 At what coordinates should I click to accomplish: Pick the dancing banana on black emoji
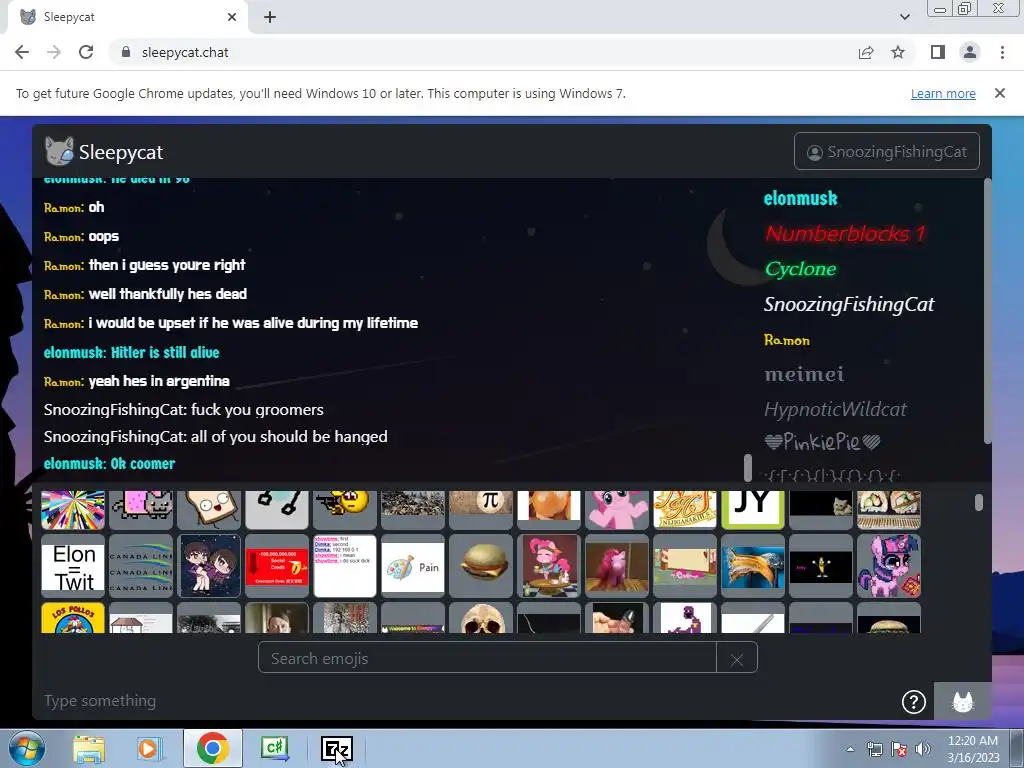820,566
